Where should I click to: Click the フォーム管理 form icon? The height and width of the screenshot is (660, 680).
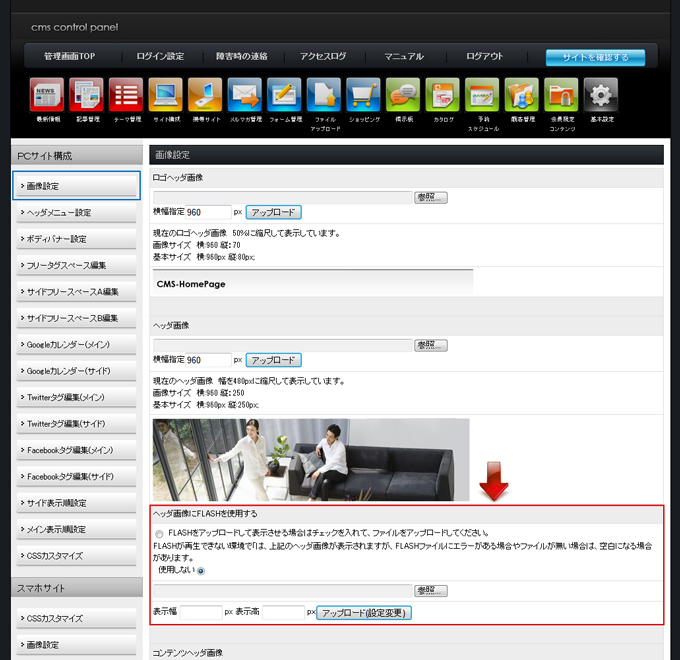(x=285, y=96)
